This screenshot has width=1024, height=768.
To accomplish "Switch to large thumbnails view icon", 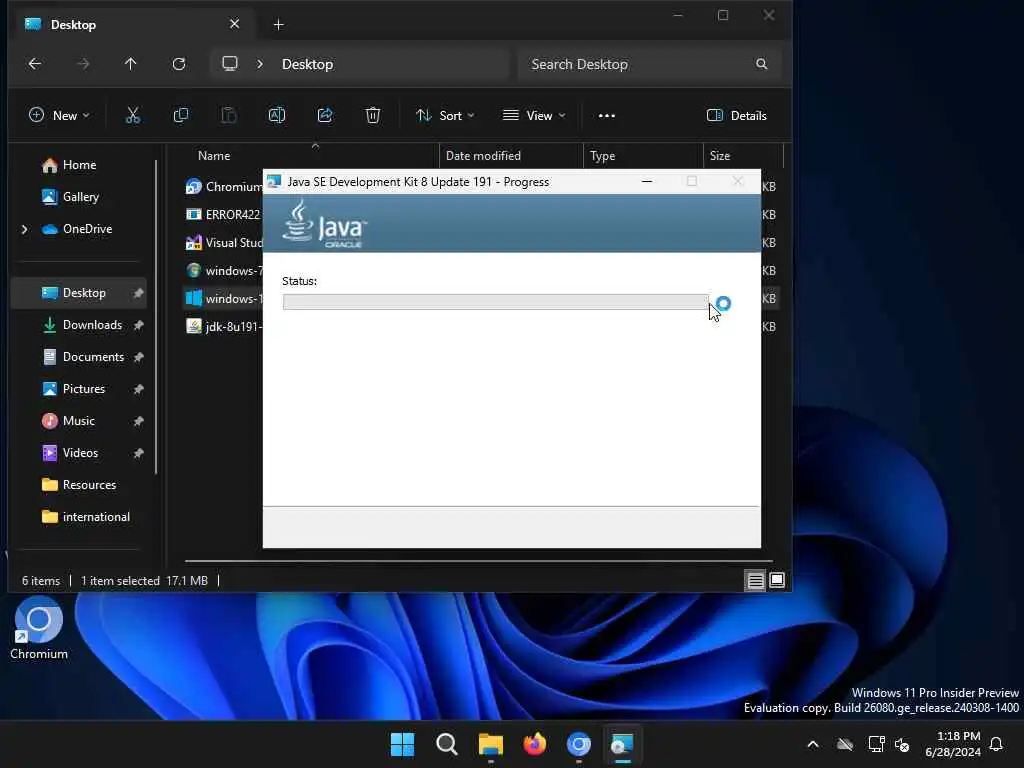I will pos(777,581).
